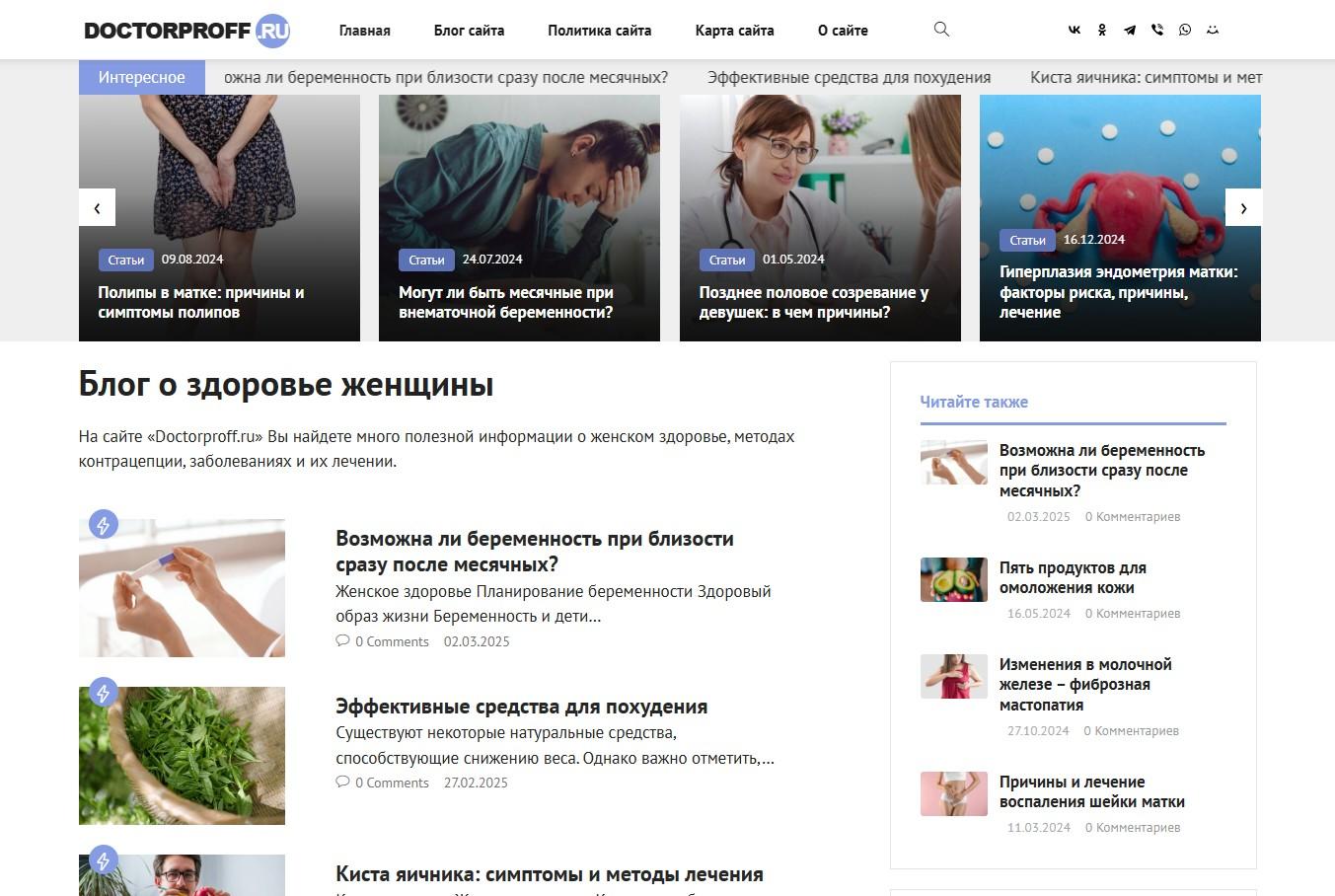
Task: Open ticker link Эффективные средства для похудения
Action: tap(849, 77)
